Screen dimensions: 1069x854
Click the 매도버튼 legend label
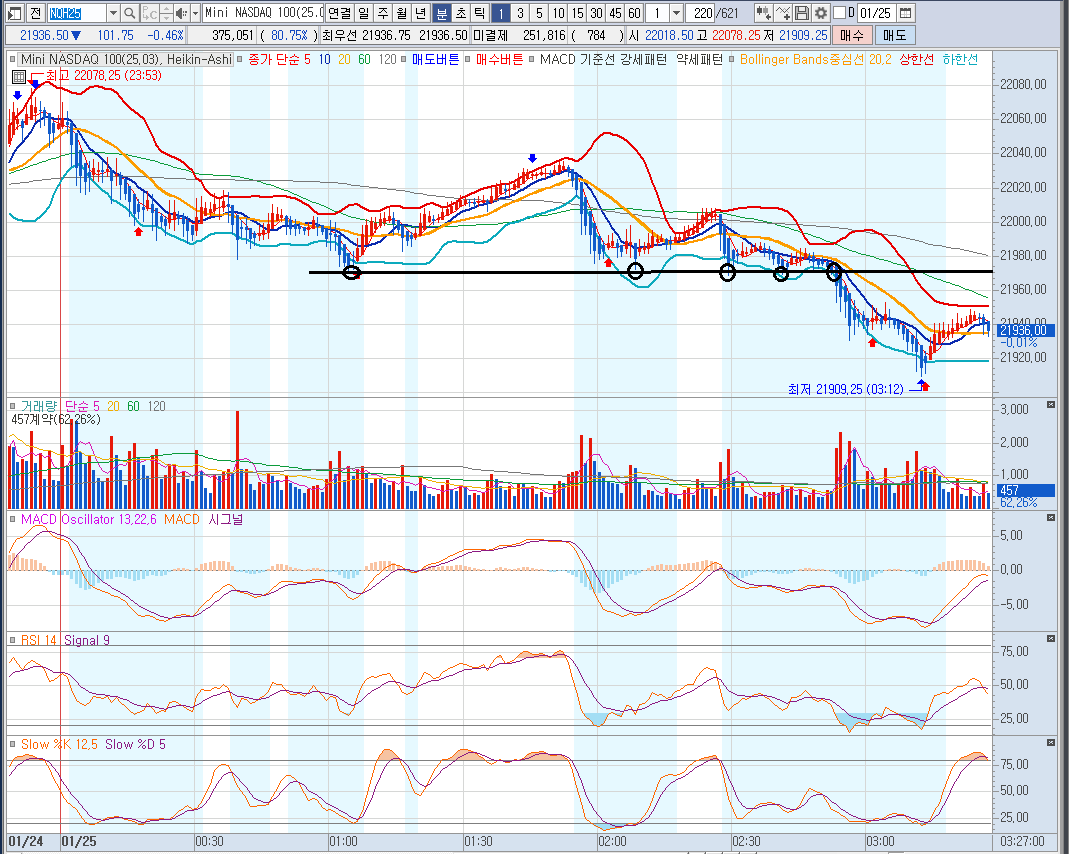tap(435, 60)
